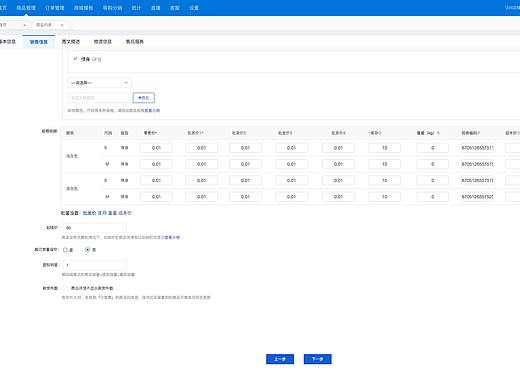The width and height of the screenshot is (520, 390).
Task: Switch to the 基本信息 tab
Action: (x=7, y=42)
